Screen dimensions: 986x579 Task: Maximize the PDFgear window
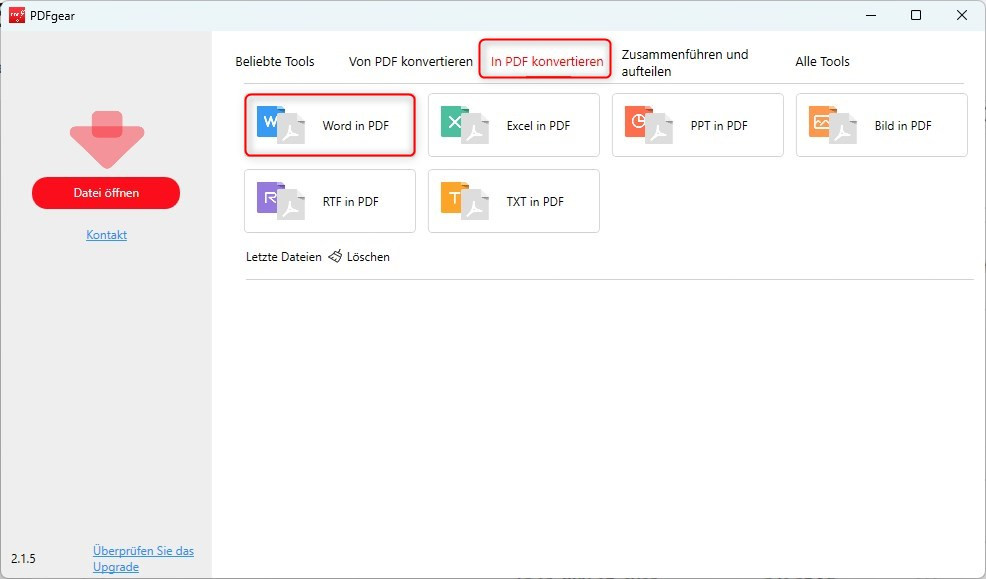coord(916,15)
